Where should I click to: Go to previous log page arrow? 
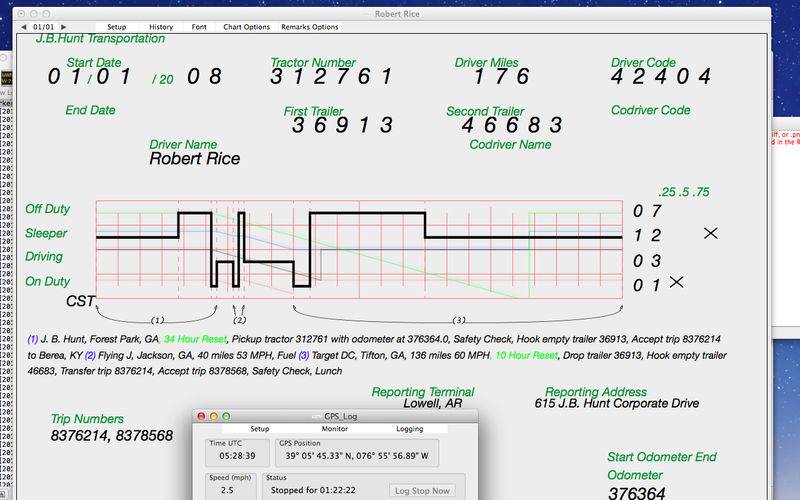click(x=23, y=27)
